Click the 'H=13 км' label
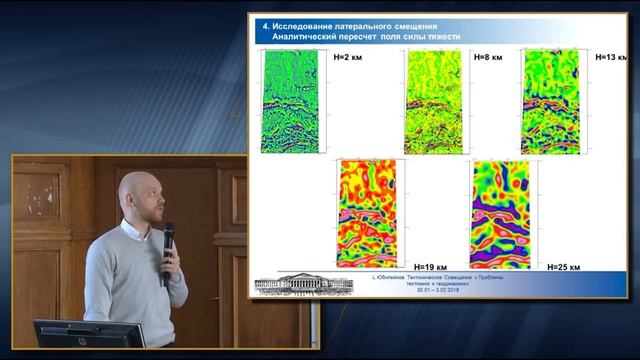640x360 pixels. tap(611, 57)
